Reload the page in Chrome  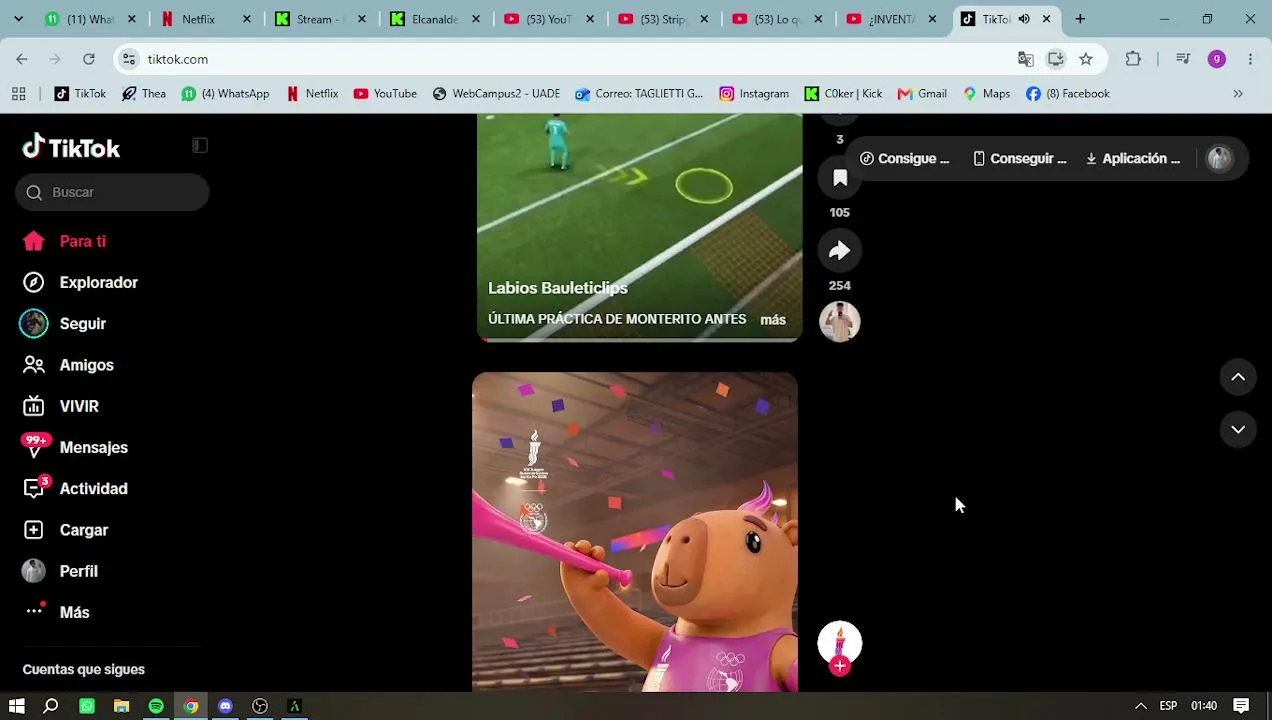89,59
